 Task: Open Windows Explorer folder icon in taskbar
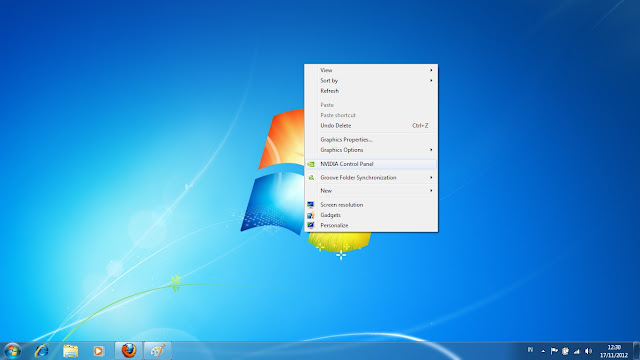pos(70,351)
